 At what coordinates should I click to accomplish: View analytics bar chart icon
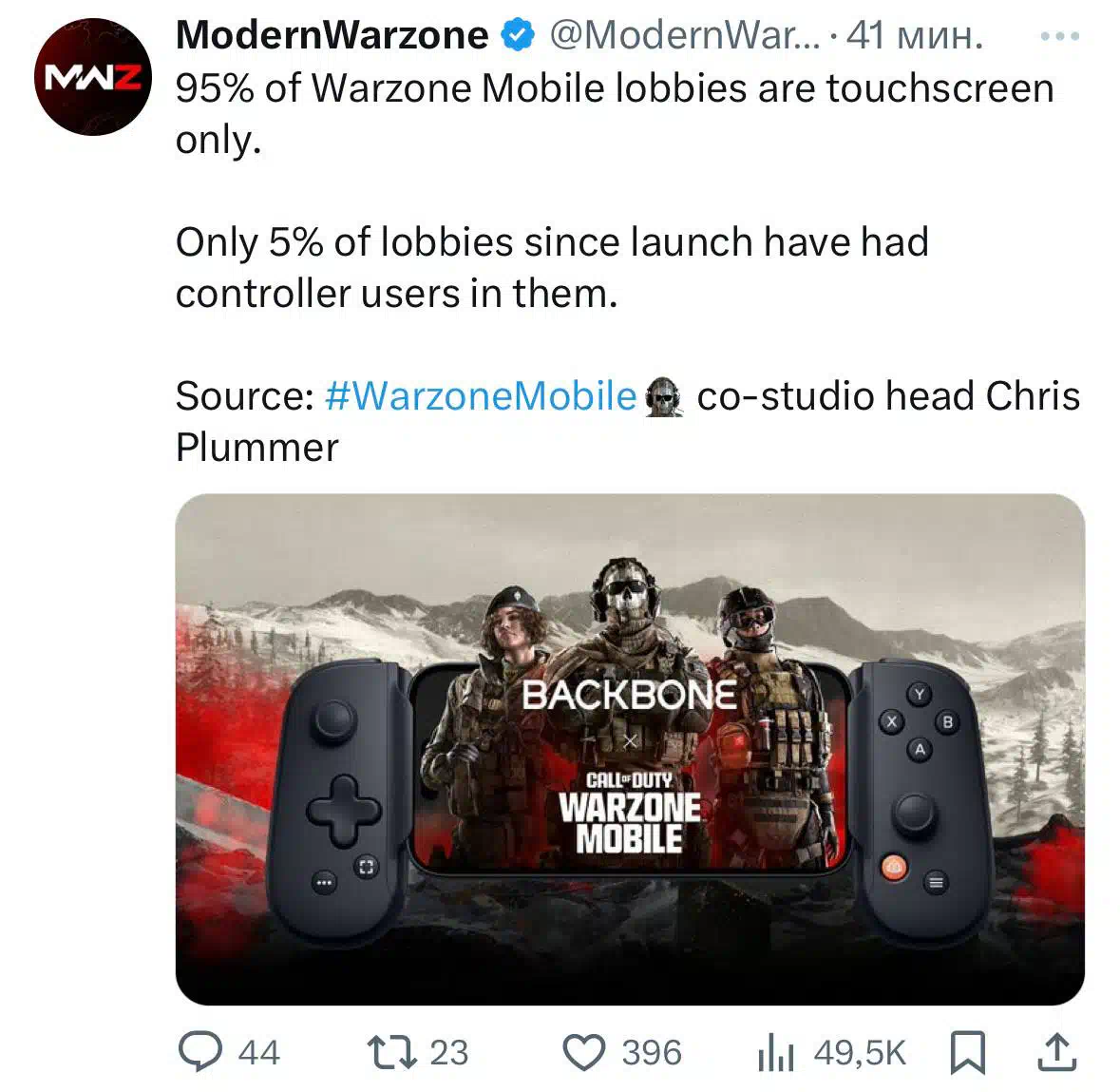(x=776, y=1053)
